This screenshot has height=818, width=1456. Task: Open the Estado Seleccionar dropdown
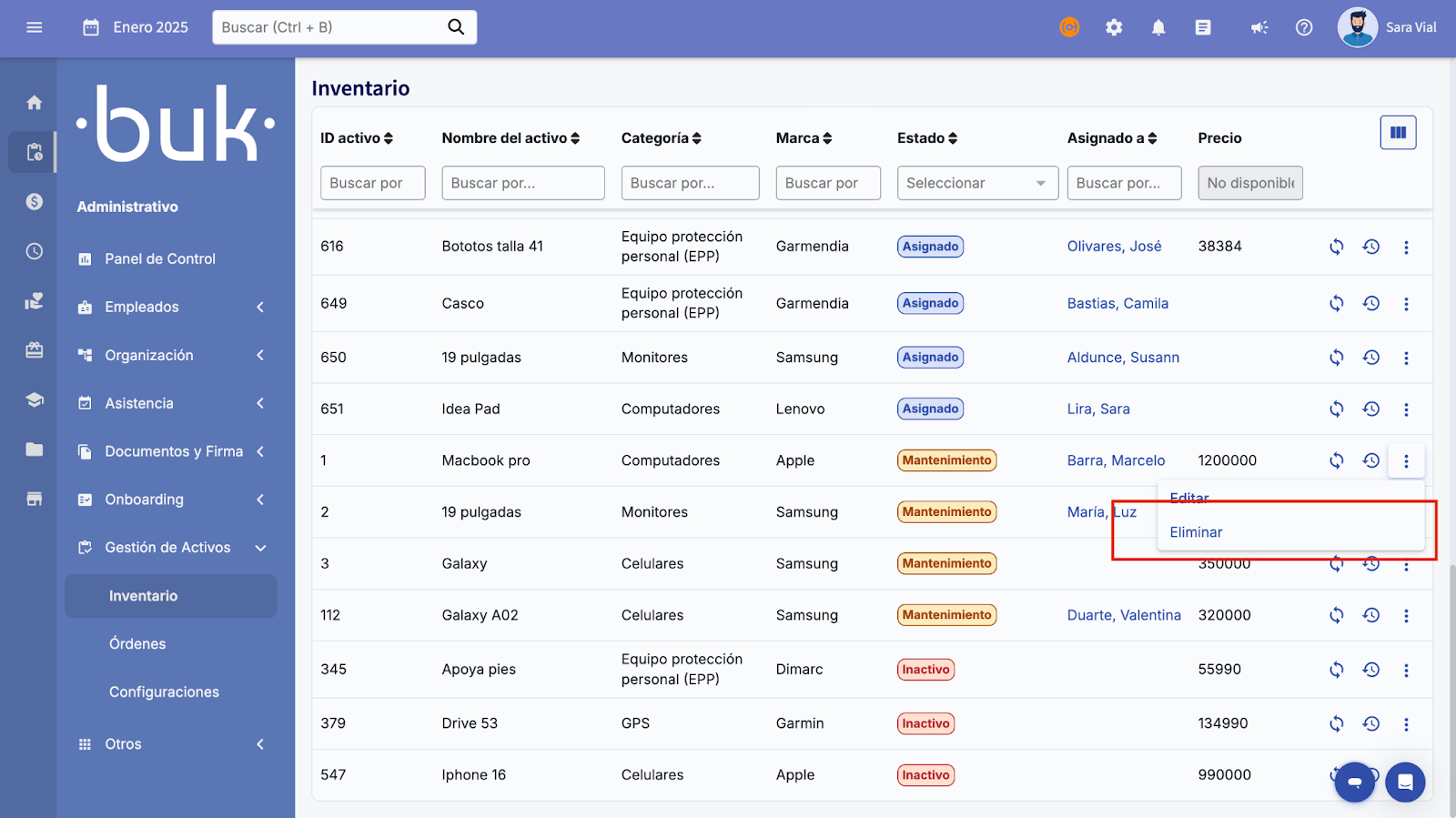(977, 183)
